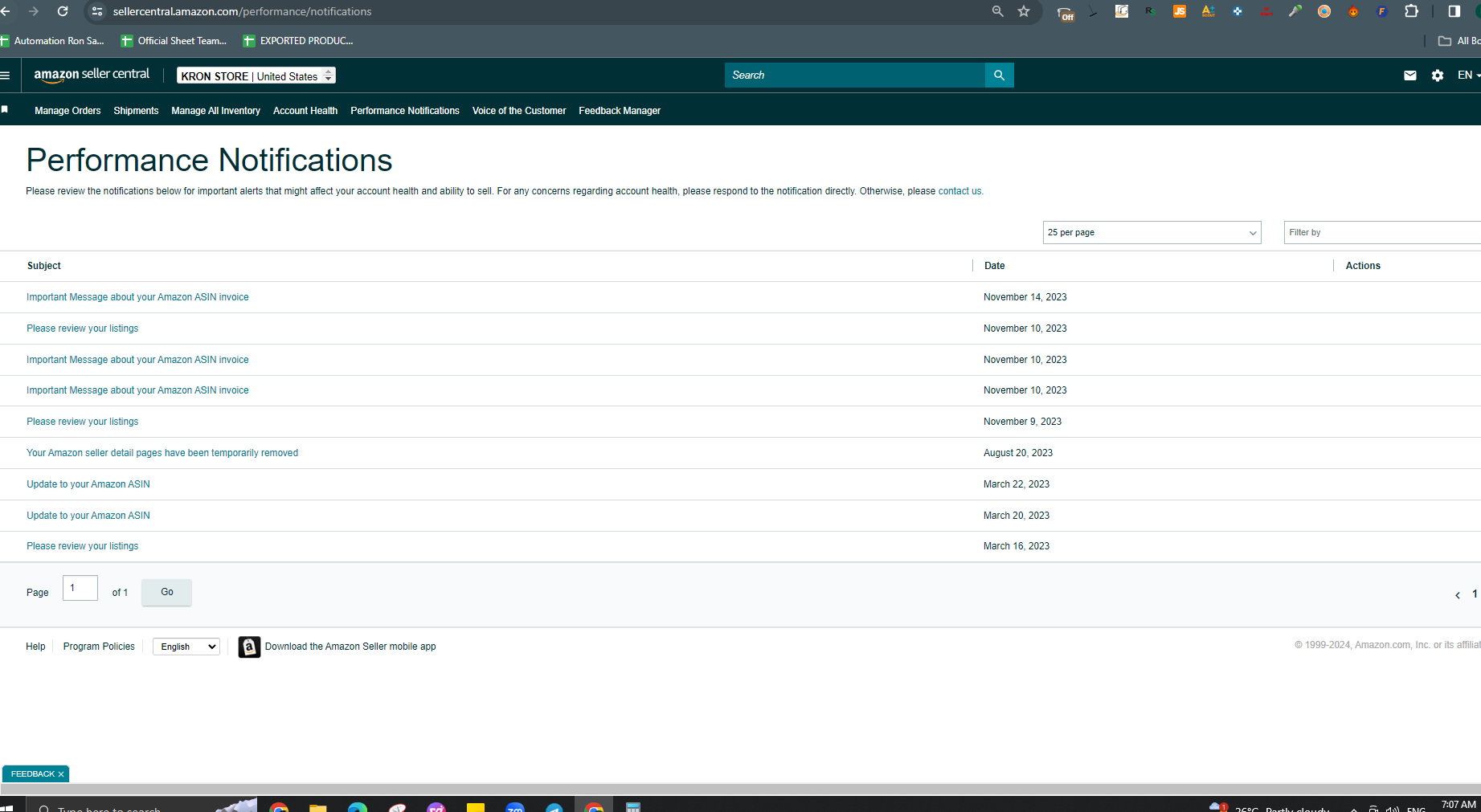
Task: Open 'Update to your Amazon ASIN' from March 22
Action: tap(88, 484)
